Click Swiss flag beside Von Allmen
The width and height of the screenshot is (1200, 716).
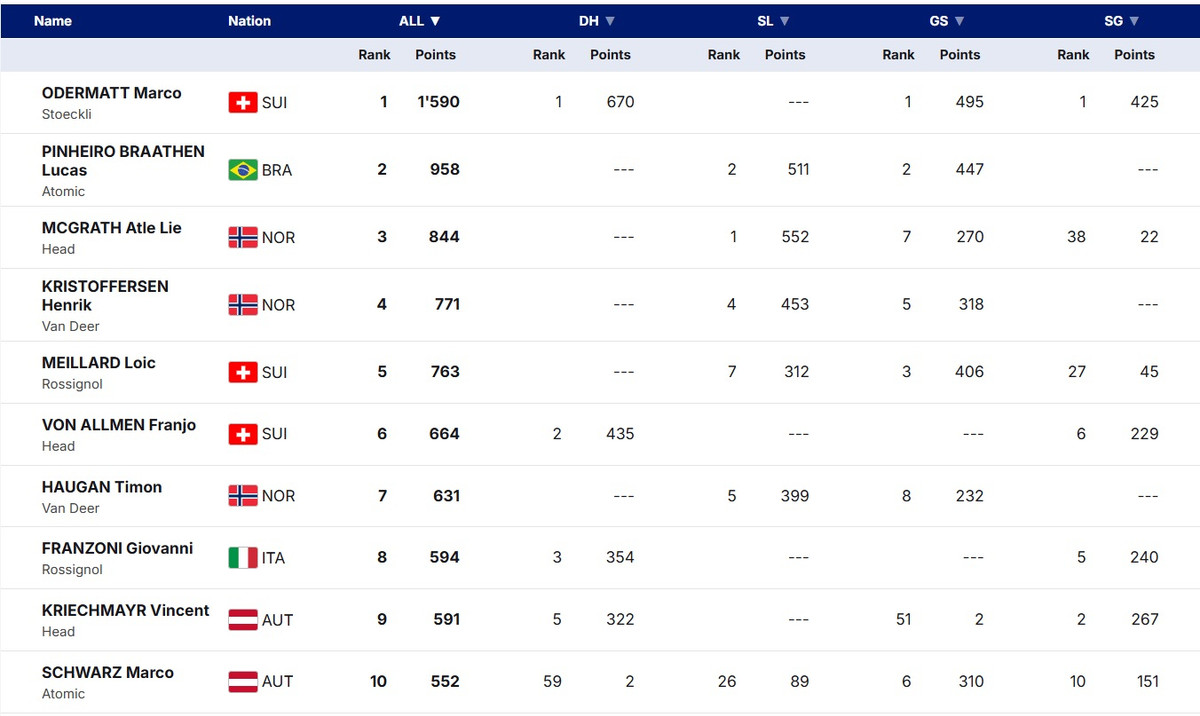tap(243, 434)
